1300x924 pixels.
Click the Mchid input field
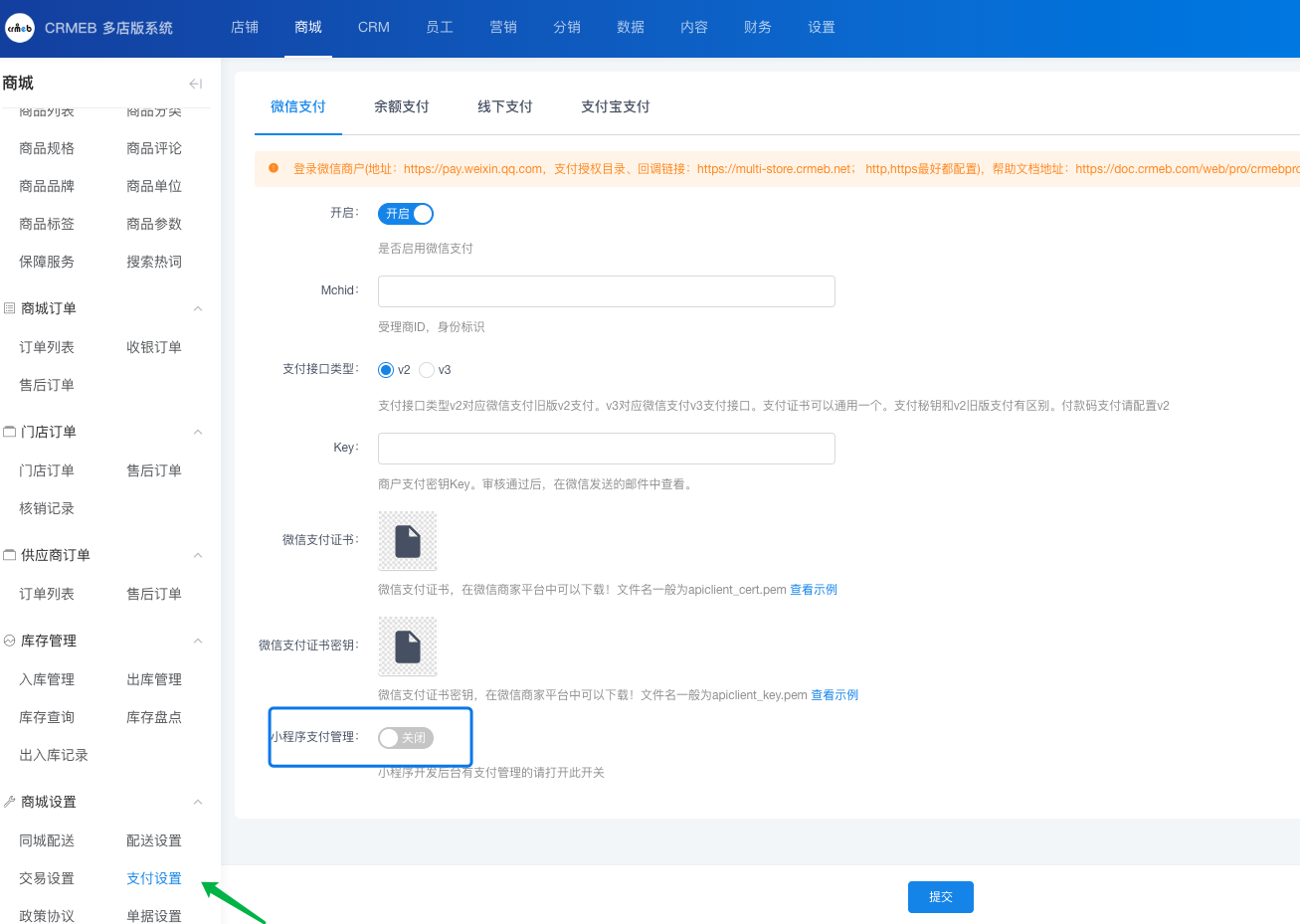(x=606, y=291)
